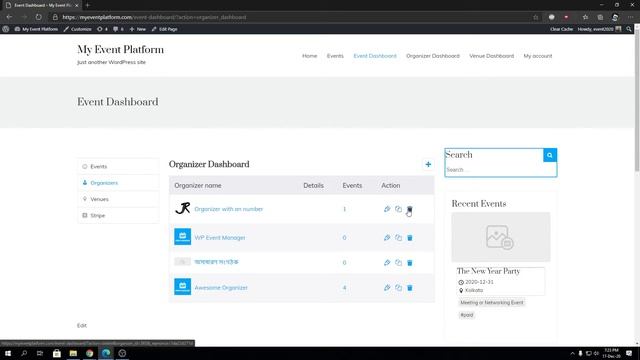Close the Event Dashboard browser tab
Image resolution: width=640 pixels, height=360 pixels.
[x=76, y=5]
